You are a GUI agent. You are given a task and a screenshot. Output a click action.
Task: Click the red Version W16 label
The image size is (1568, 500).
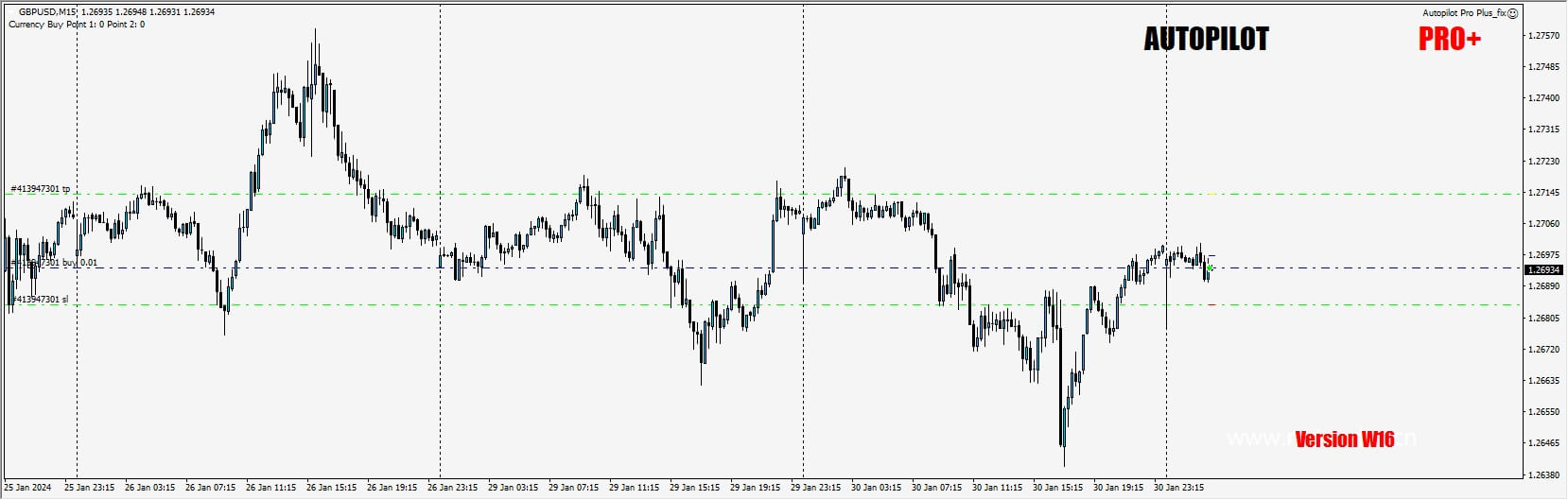pos(1344,440)
